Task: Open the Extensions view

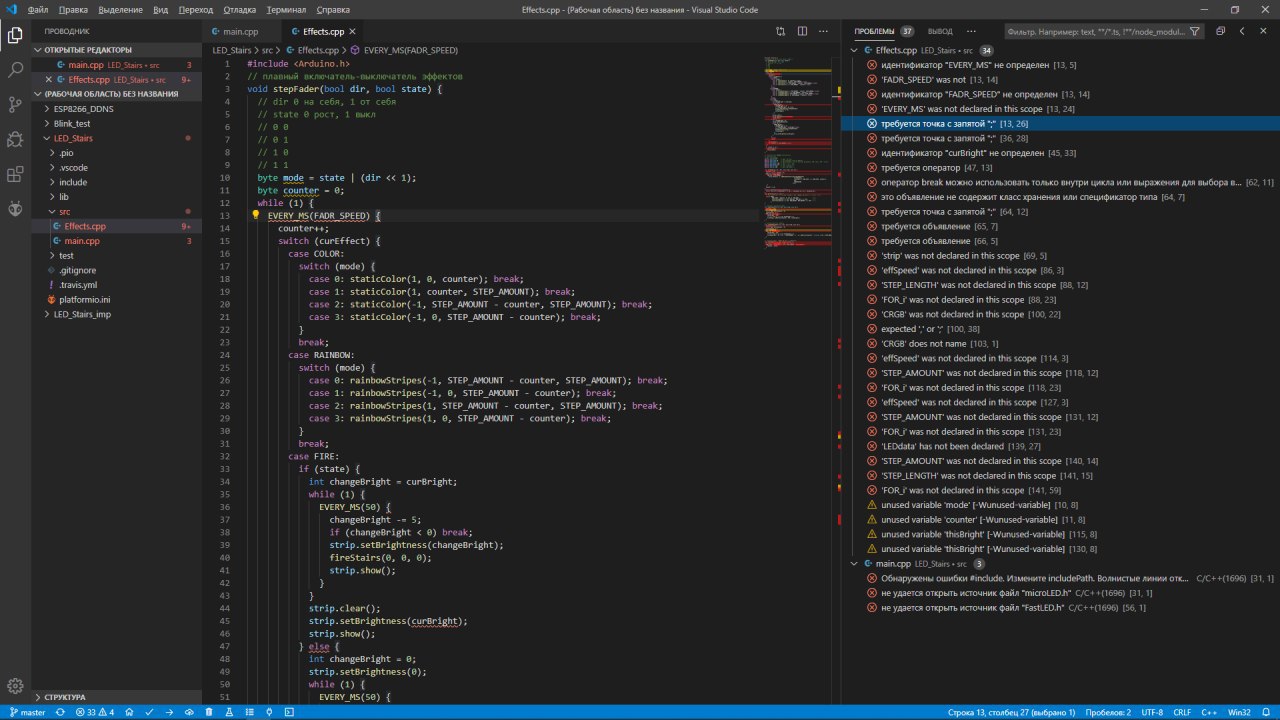Action: (15, 175)
